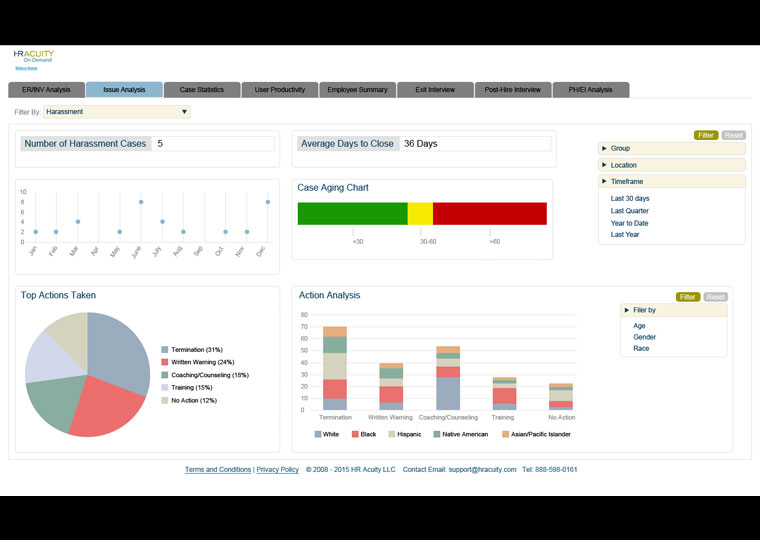Click the Reset button in Action Analysis
The image size is (760, 540).
[715, 297]
